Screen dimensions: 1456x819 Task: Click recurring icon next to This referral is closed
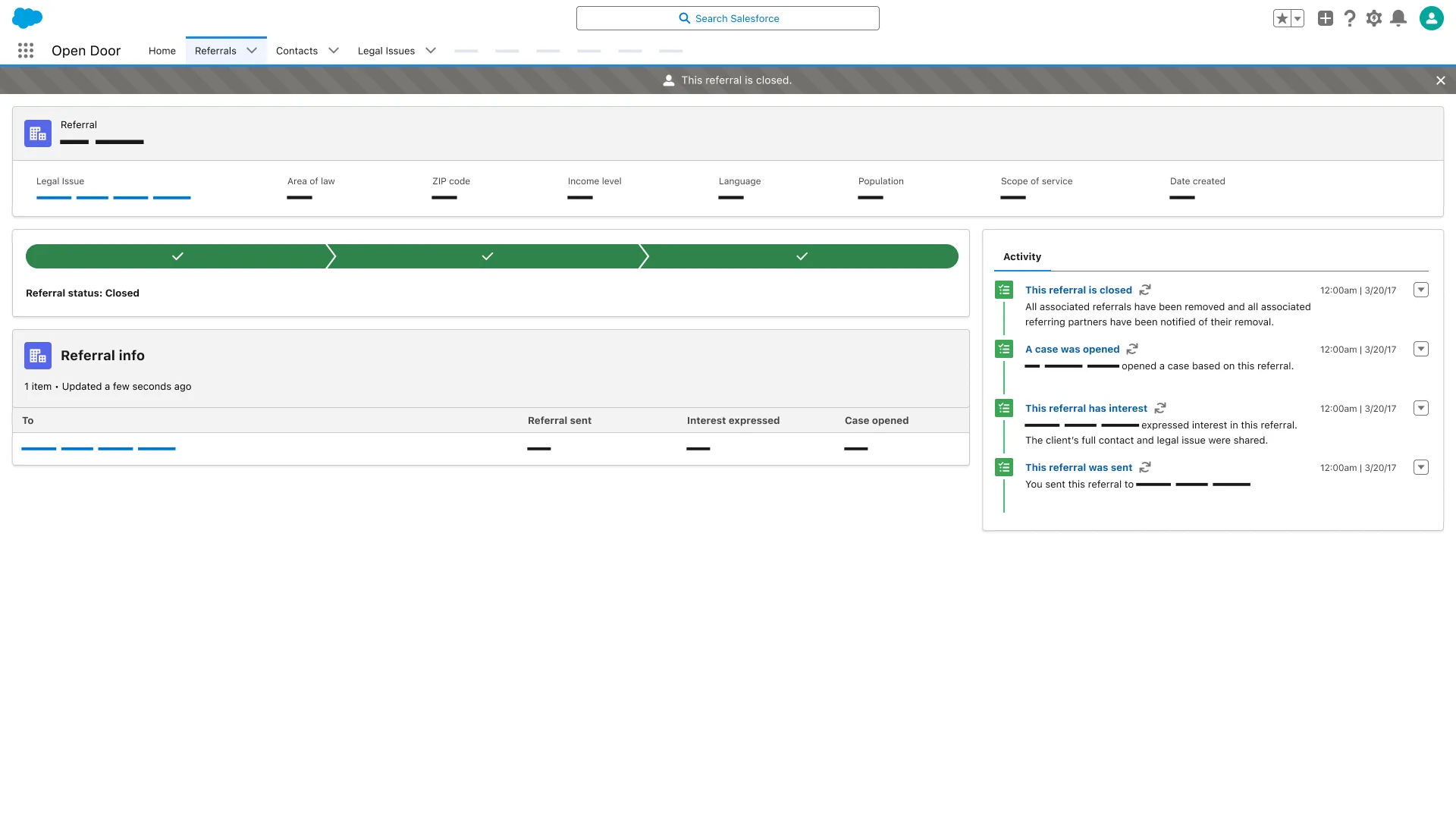1145,290
